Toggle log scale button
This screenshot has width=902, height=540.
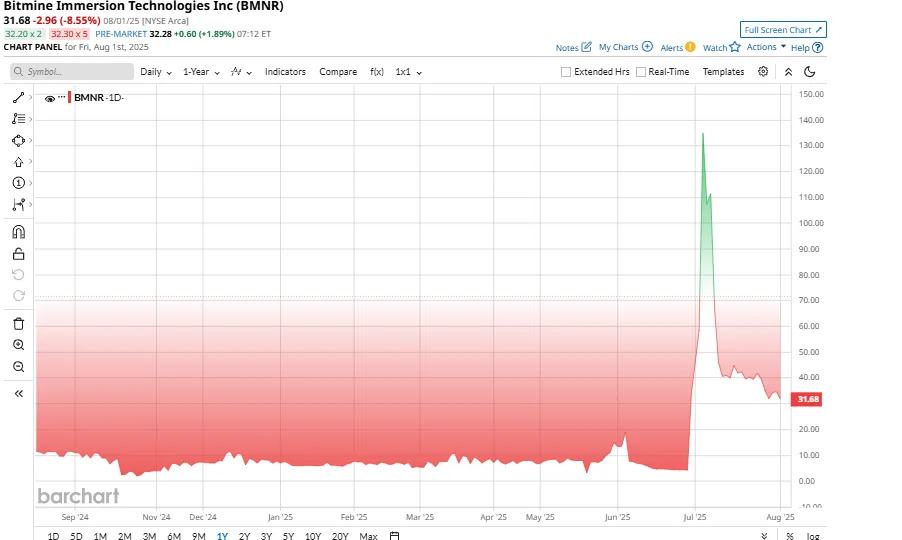point(812,535)
